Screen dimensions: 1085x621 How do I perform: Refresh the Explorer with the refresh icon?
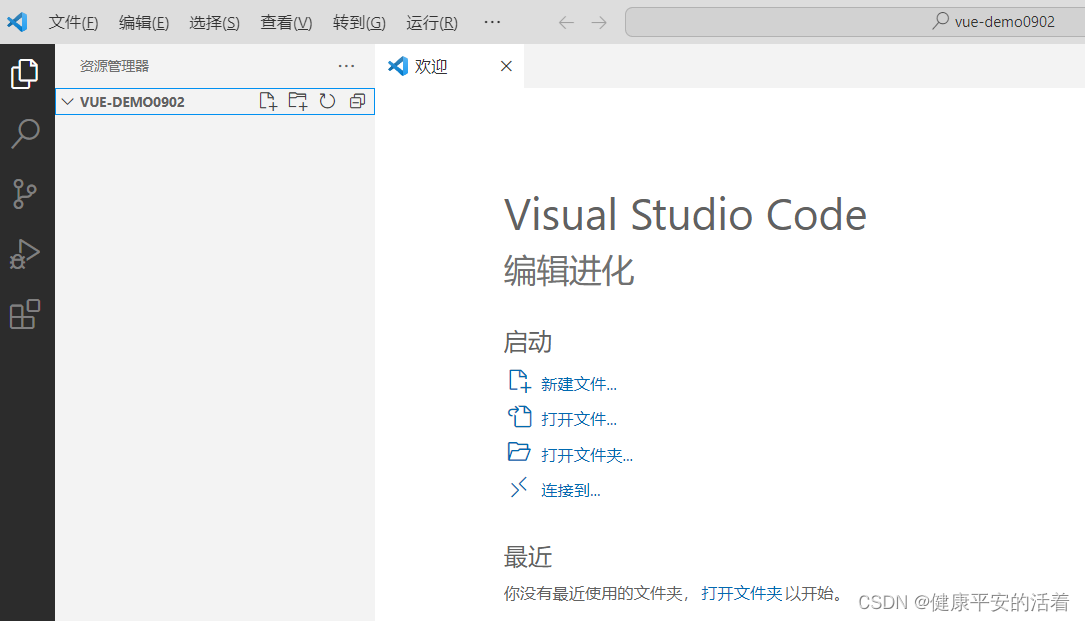pyautogui.click(x=327, y=100)
